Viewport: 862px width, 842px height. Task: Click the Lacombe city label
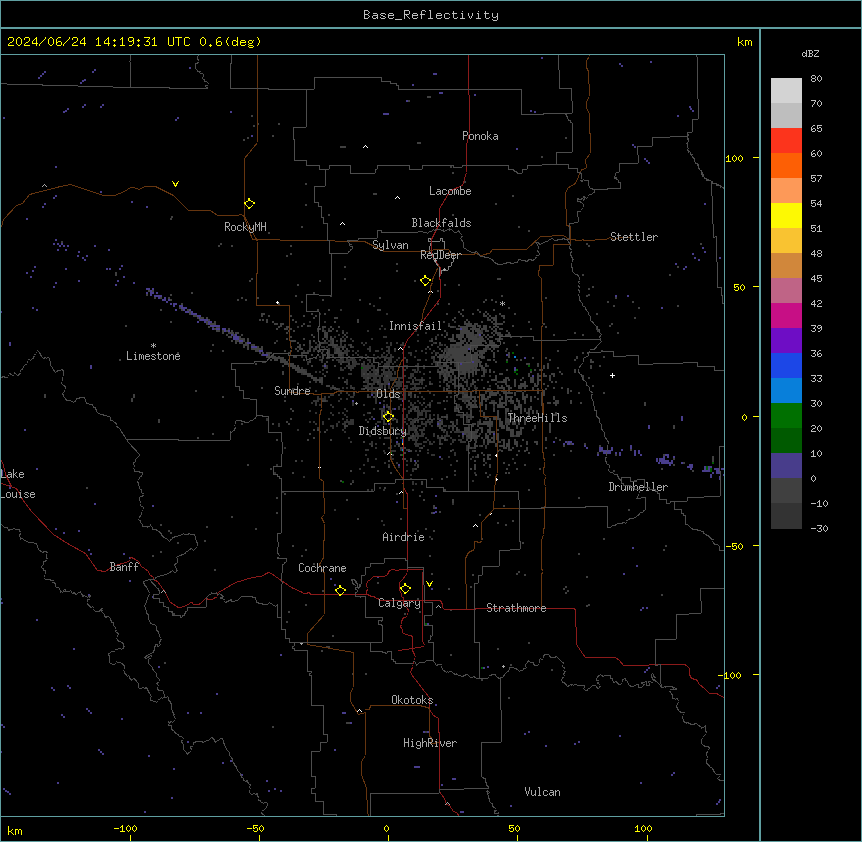[450, 191]
